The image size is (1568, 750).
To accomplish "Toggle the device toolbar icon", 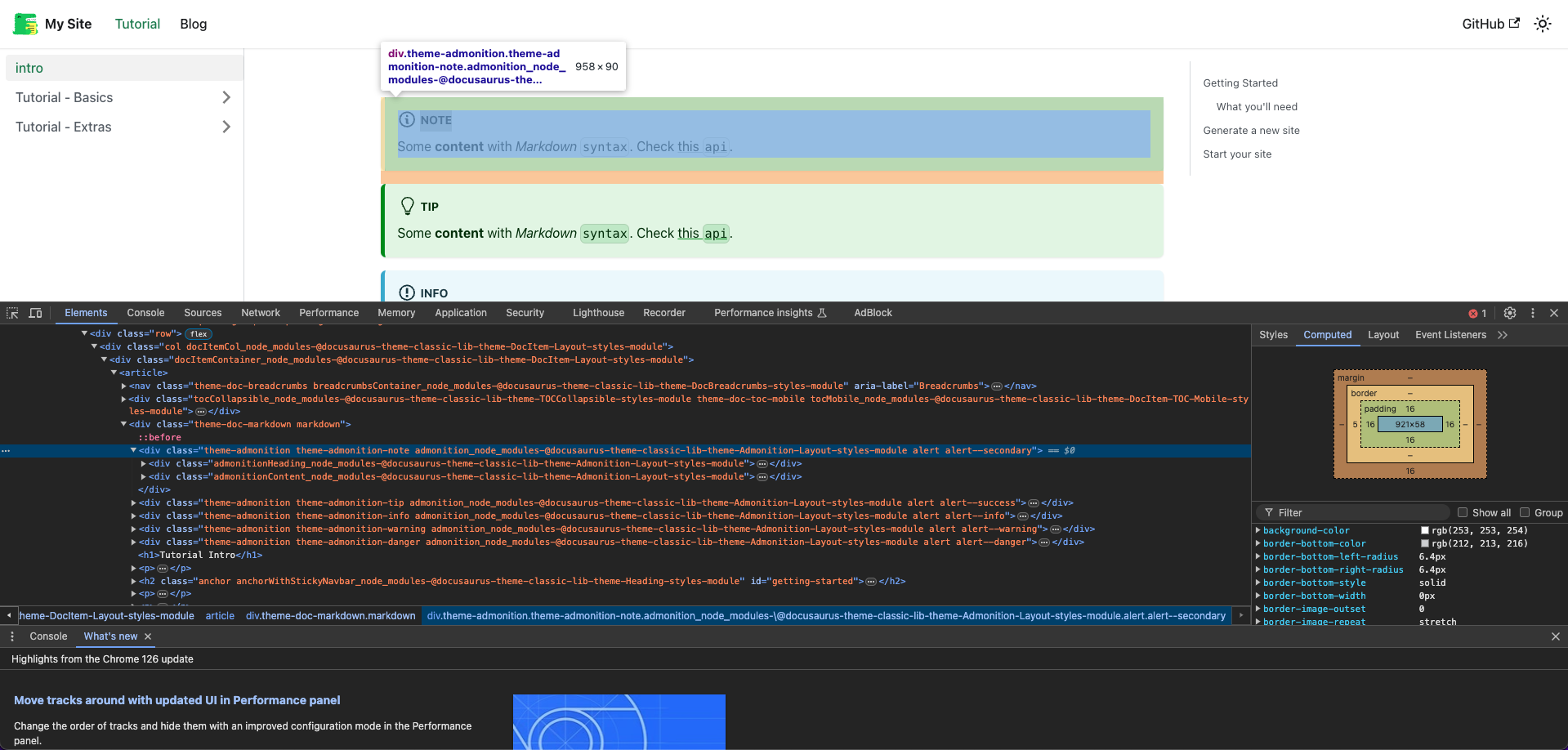I will click(35, 313).
